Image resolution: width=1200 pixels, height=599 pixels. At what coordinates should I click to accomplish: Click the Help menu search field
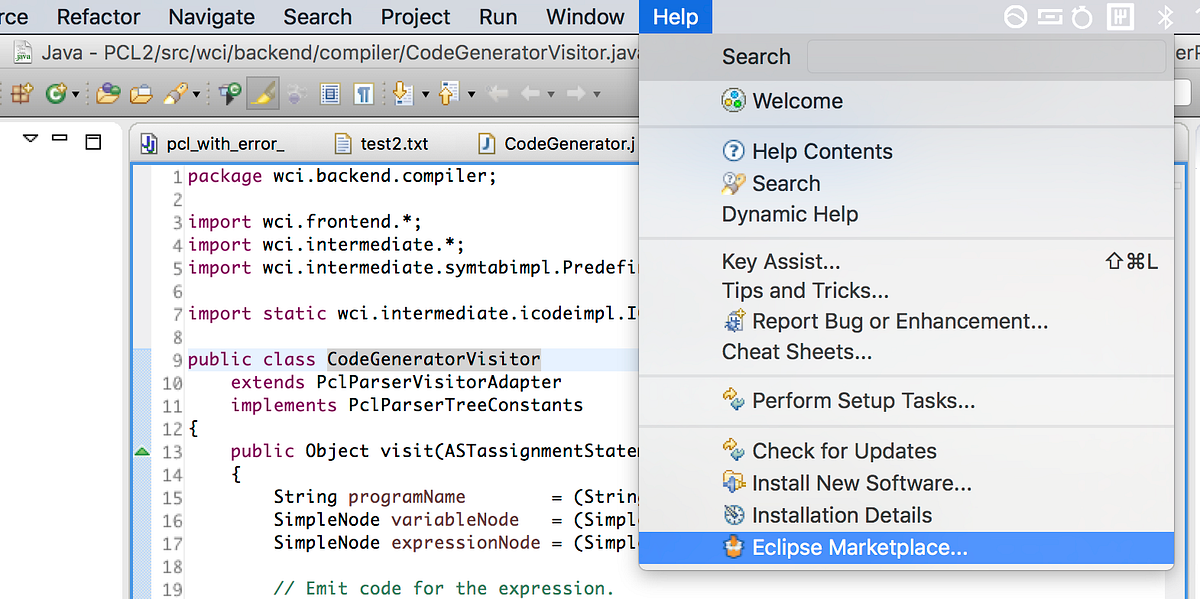coord(985,56)
